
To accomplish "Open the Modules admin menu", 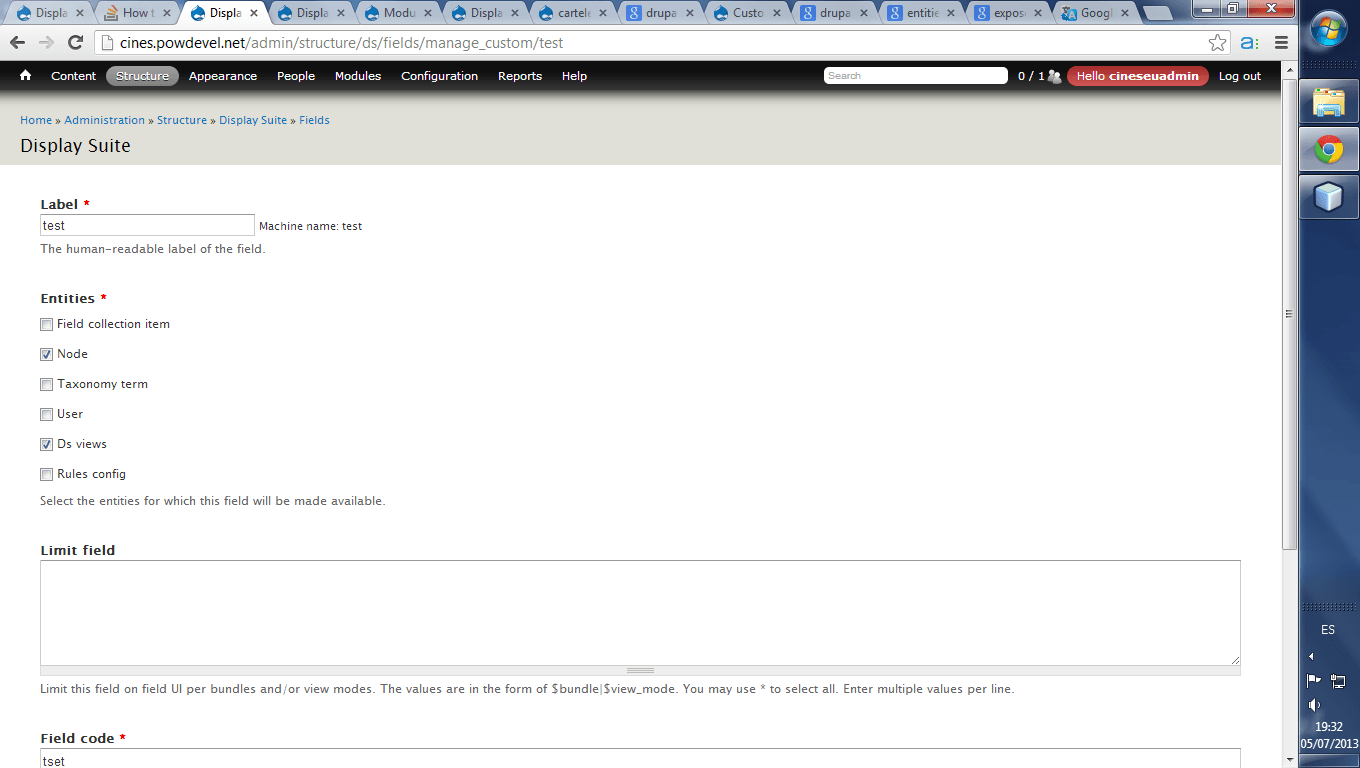I will click(358, 76).
